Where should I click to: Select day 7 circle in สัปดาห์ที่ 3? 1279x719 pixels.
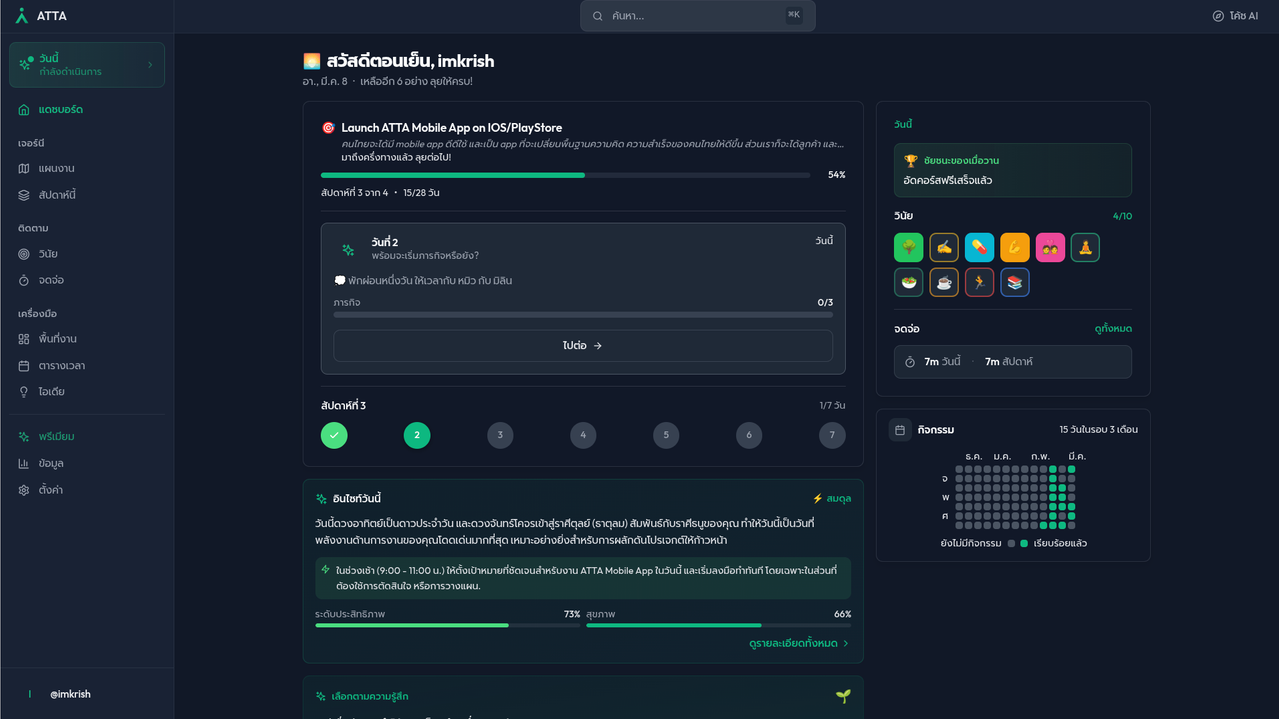pyautogui.click(x=832, y=435)
